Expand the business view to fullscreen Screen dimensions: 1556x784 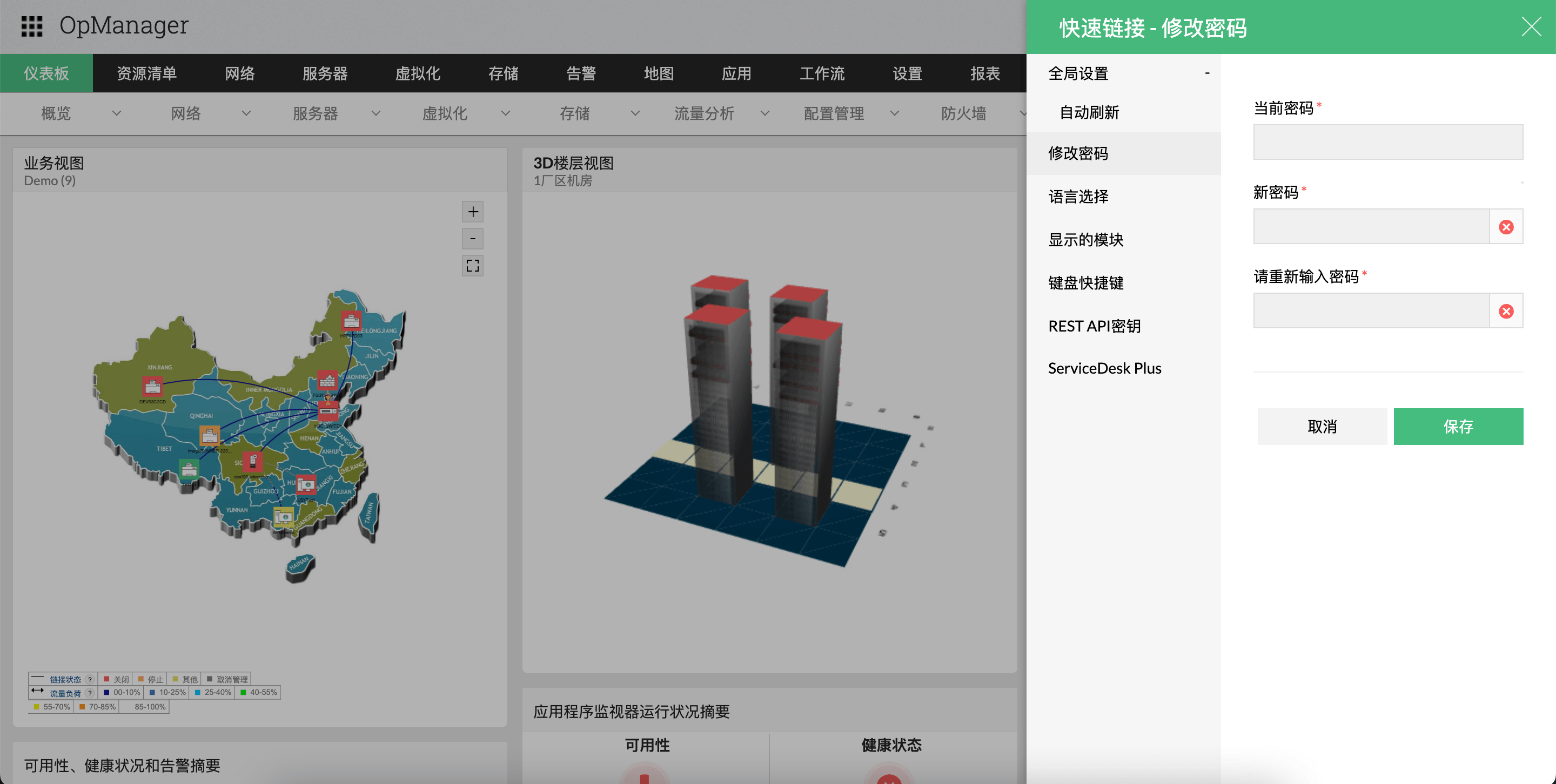coord(473,265)
